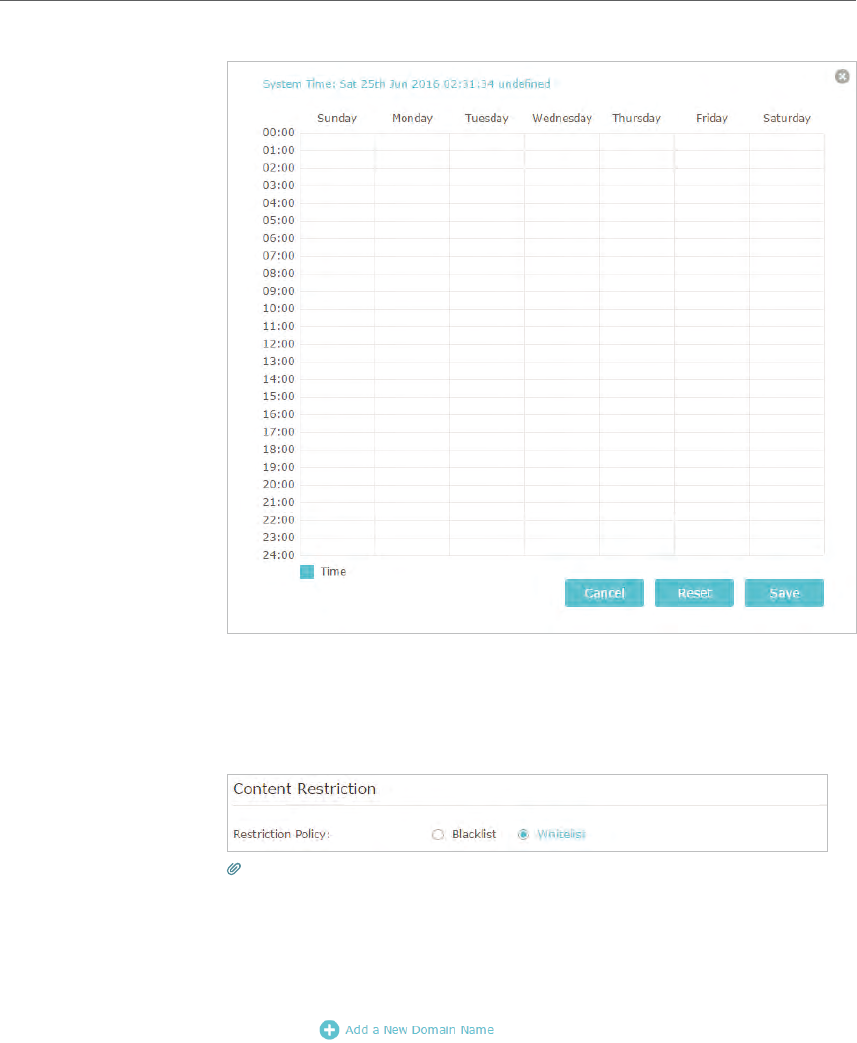Click the 00:00 row label
This screenshot has width=857, height=1043.
[278, 132]
